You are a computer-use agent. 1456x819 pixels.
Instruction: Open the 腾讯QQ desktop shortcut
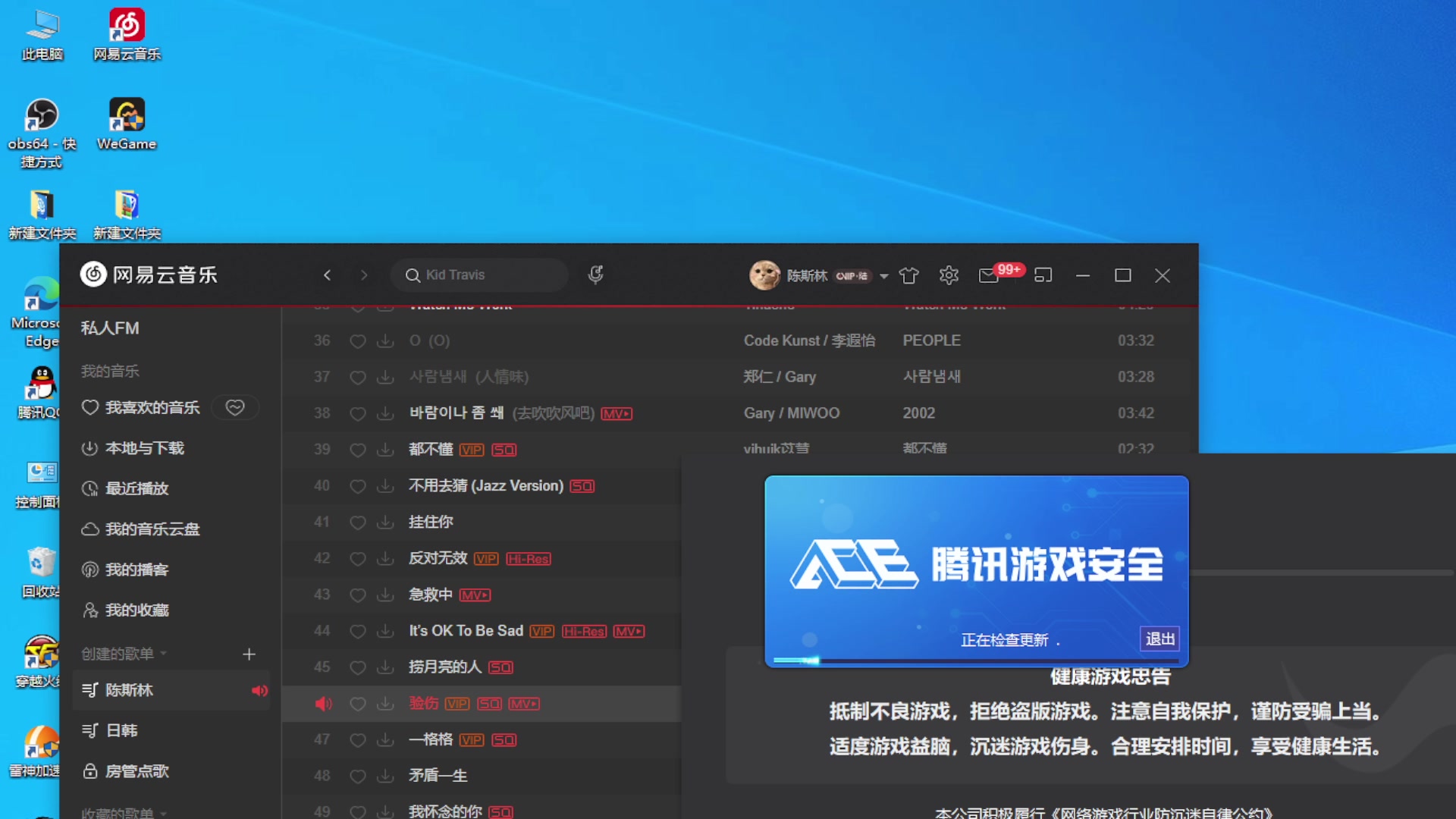37,394
